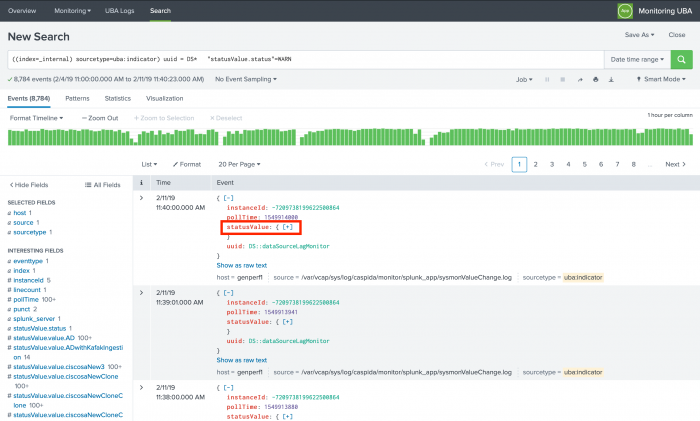Open eventtype field details
This screenshot has width=700, height=421.
[28, 261]
